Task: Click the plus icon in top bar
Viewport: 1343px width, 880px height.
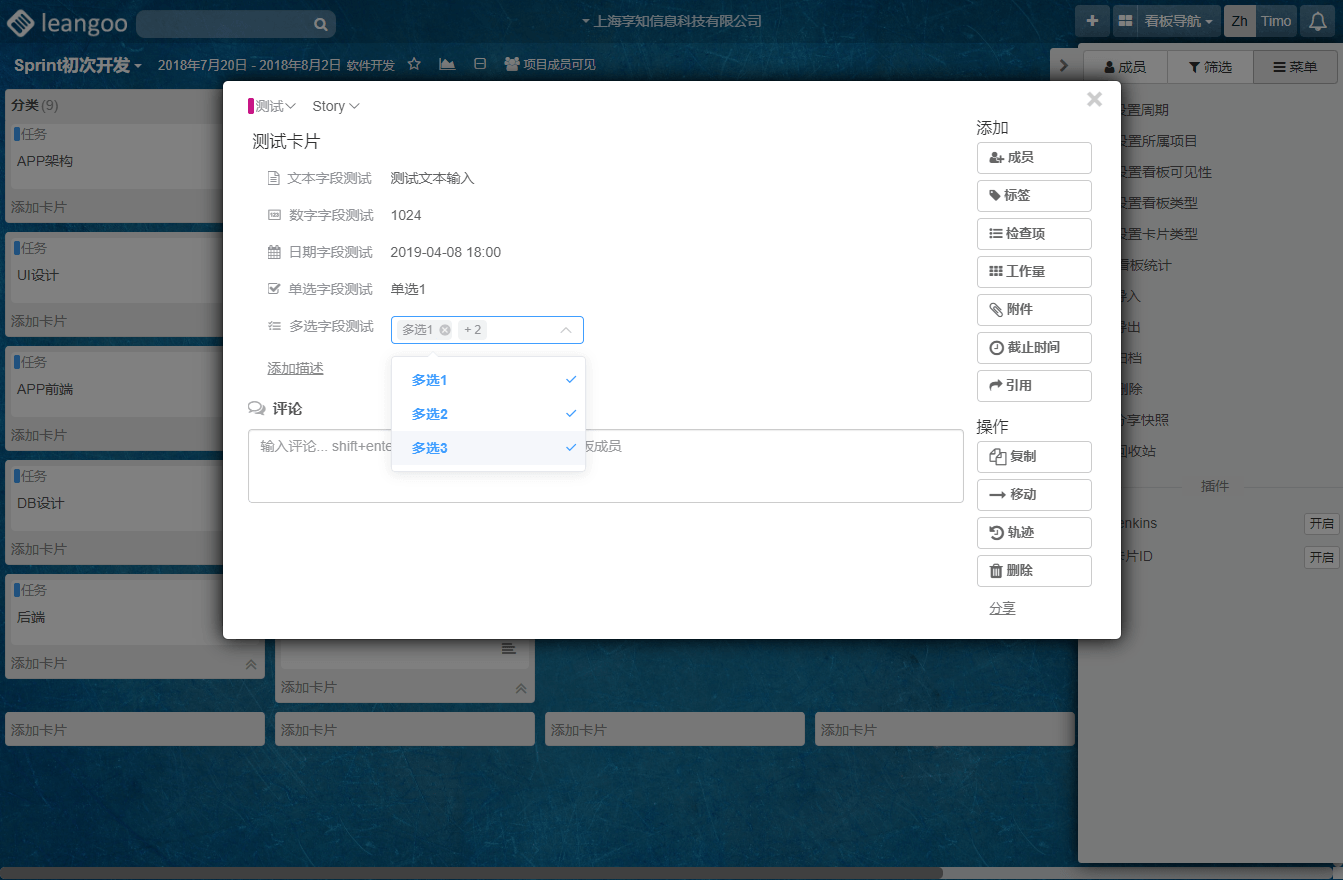Action: pos(1091,21)
